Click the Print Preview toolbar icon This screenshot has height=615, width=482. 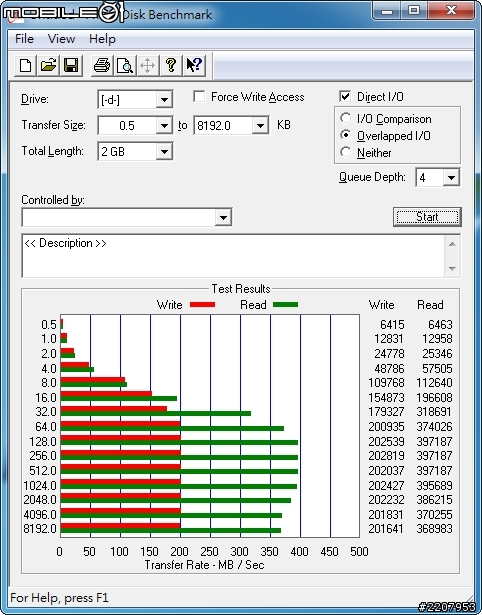(125, 65)
